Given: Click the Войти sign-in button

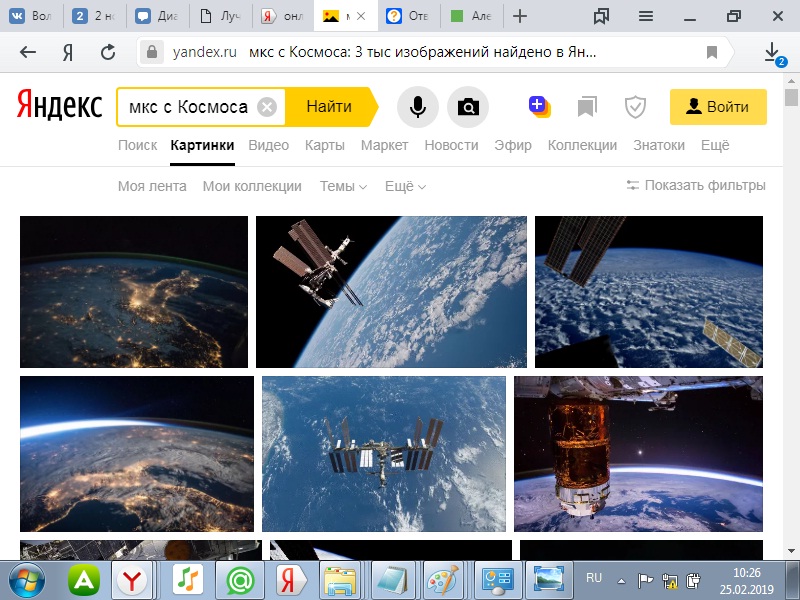Looking at the screenshot, I should 718,107.
